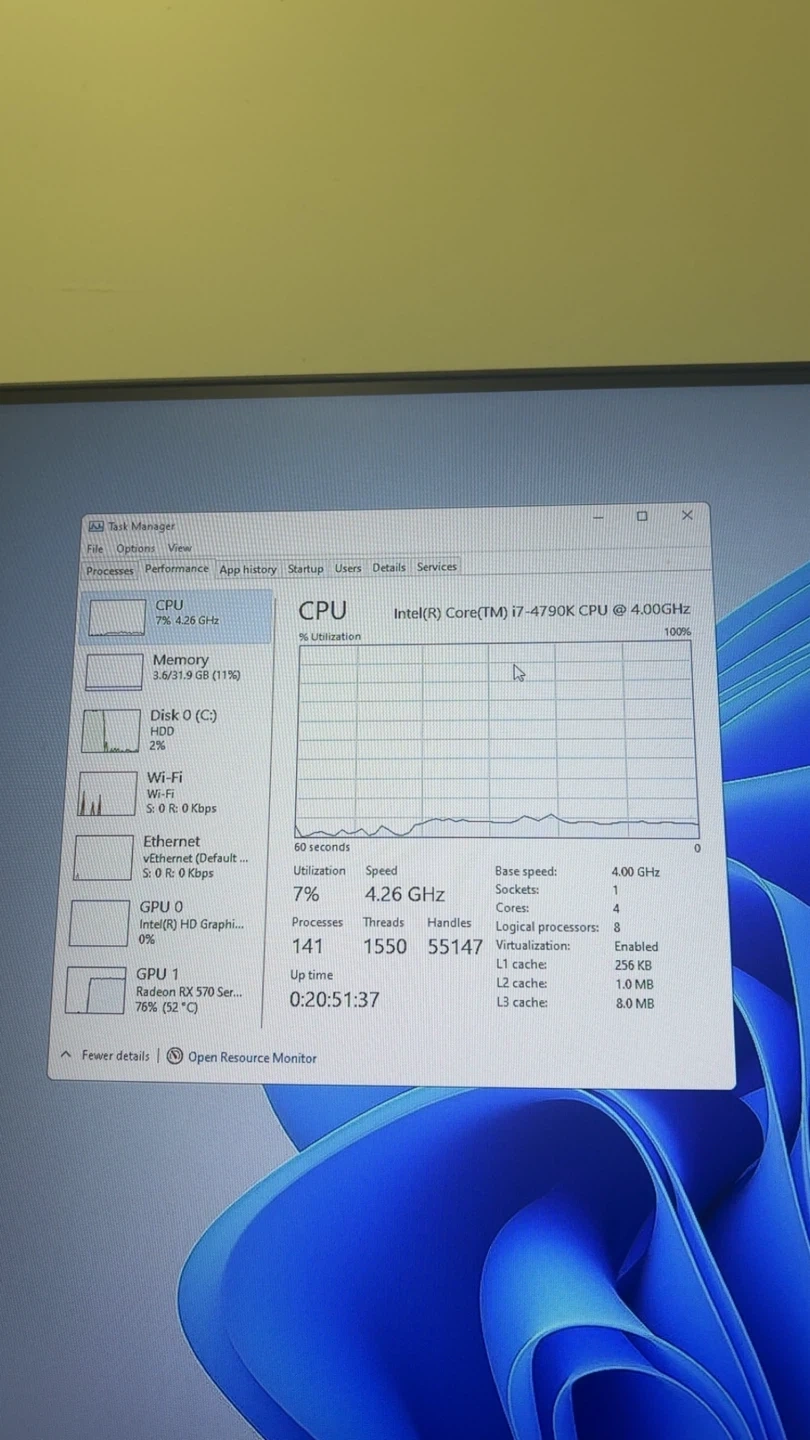Collapse view with Fewer details chevron
Viewport: 810px width, 1440px height.
point(66,1055)
